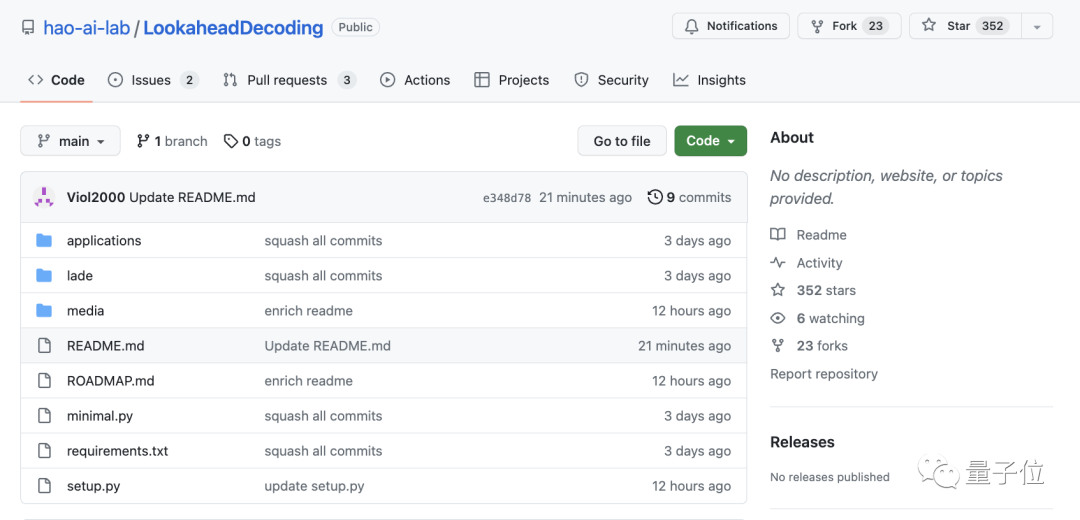Expand the main branch selector
The width and height of the screenshot is (1080, 520).
70,141
